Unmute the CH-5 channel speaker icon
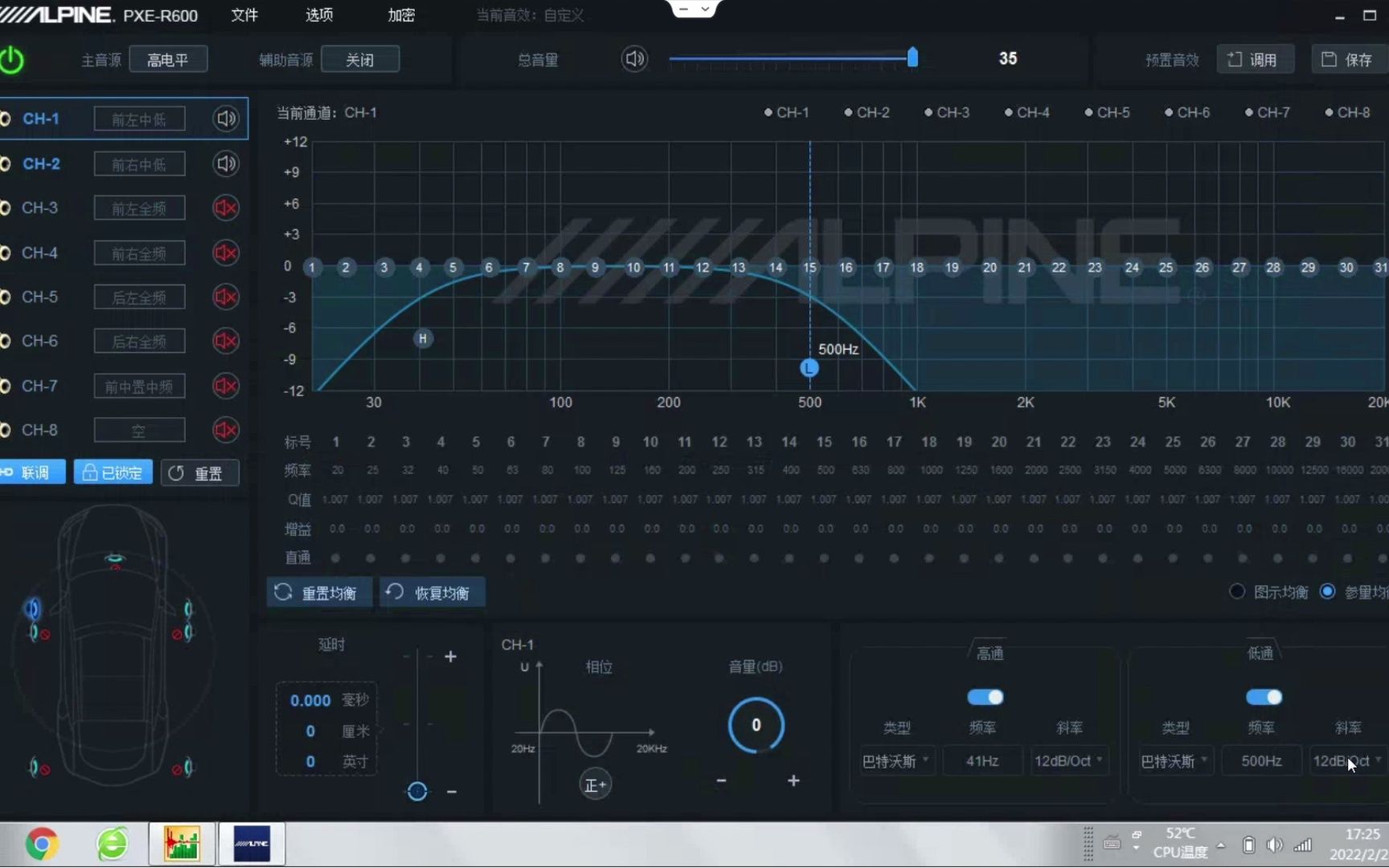Viewport: 1389px width, 868px height. pos(226,297)
